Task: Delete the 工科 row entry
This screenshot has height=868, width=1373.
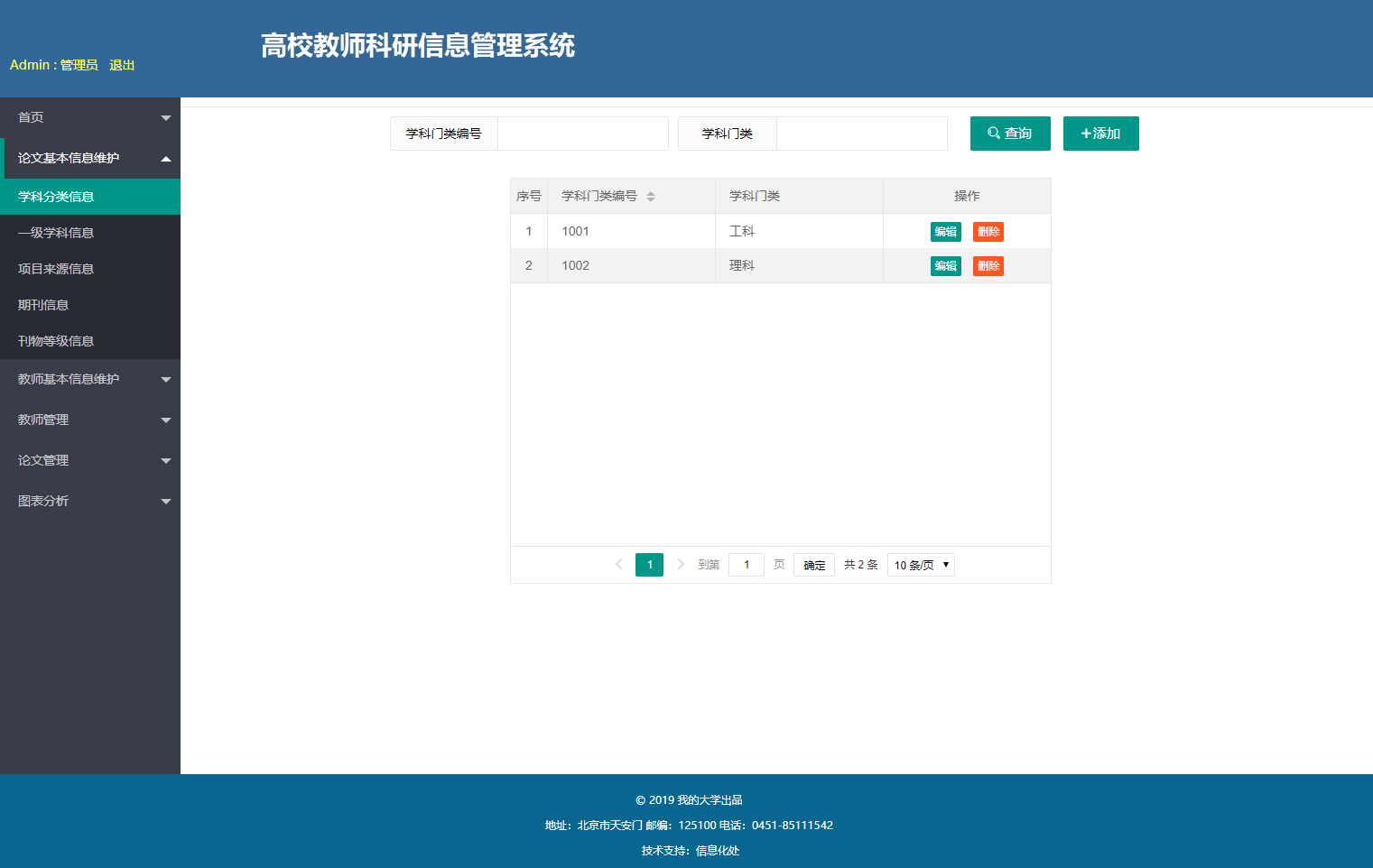Action: click(x=988, y=232)
